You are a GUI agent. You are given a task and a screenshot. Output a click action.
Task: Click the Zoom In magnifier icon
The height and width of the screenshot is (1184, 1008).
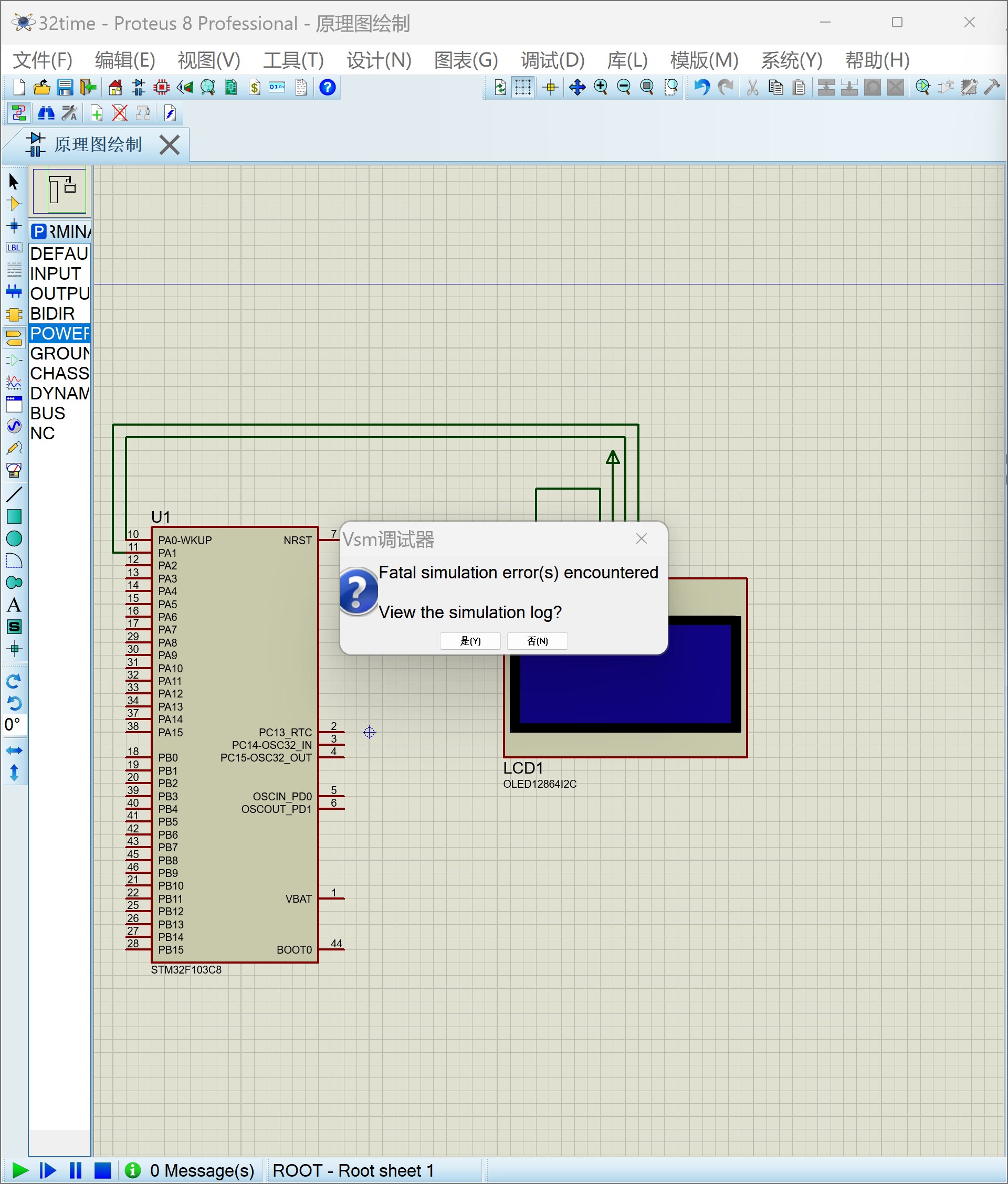[x=601, y=88]
